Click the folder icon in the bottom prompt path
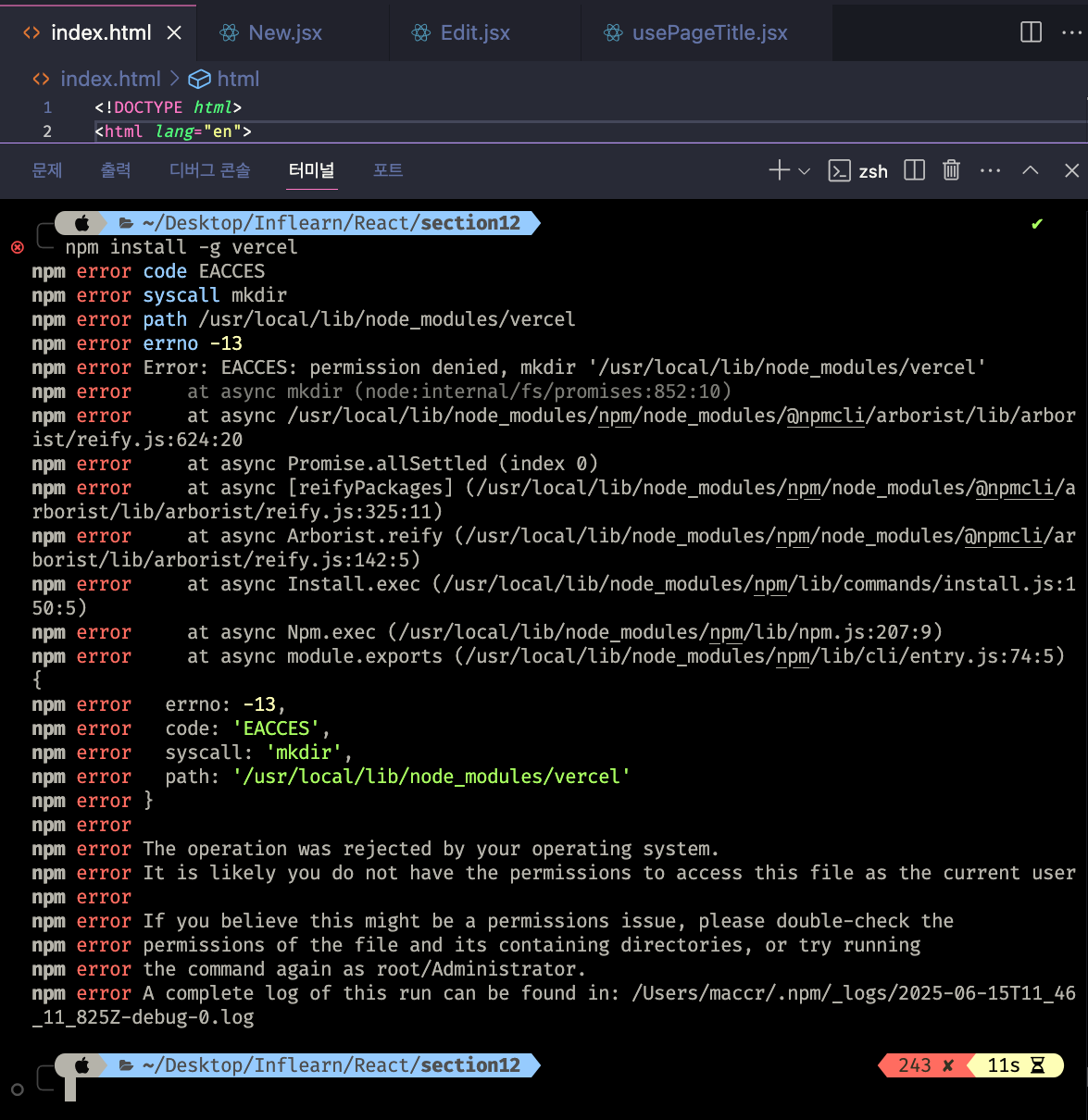1088x1120 pixels. [127, 1065]
